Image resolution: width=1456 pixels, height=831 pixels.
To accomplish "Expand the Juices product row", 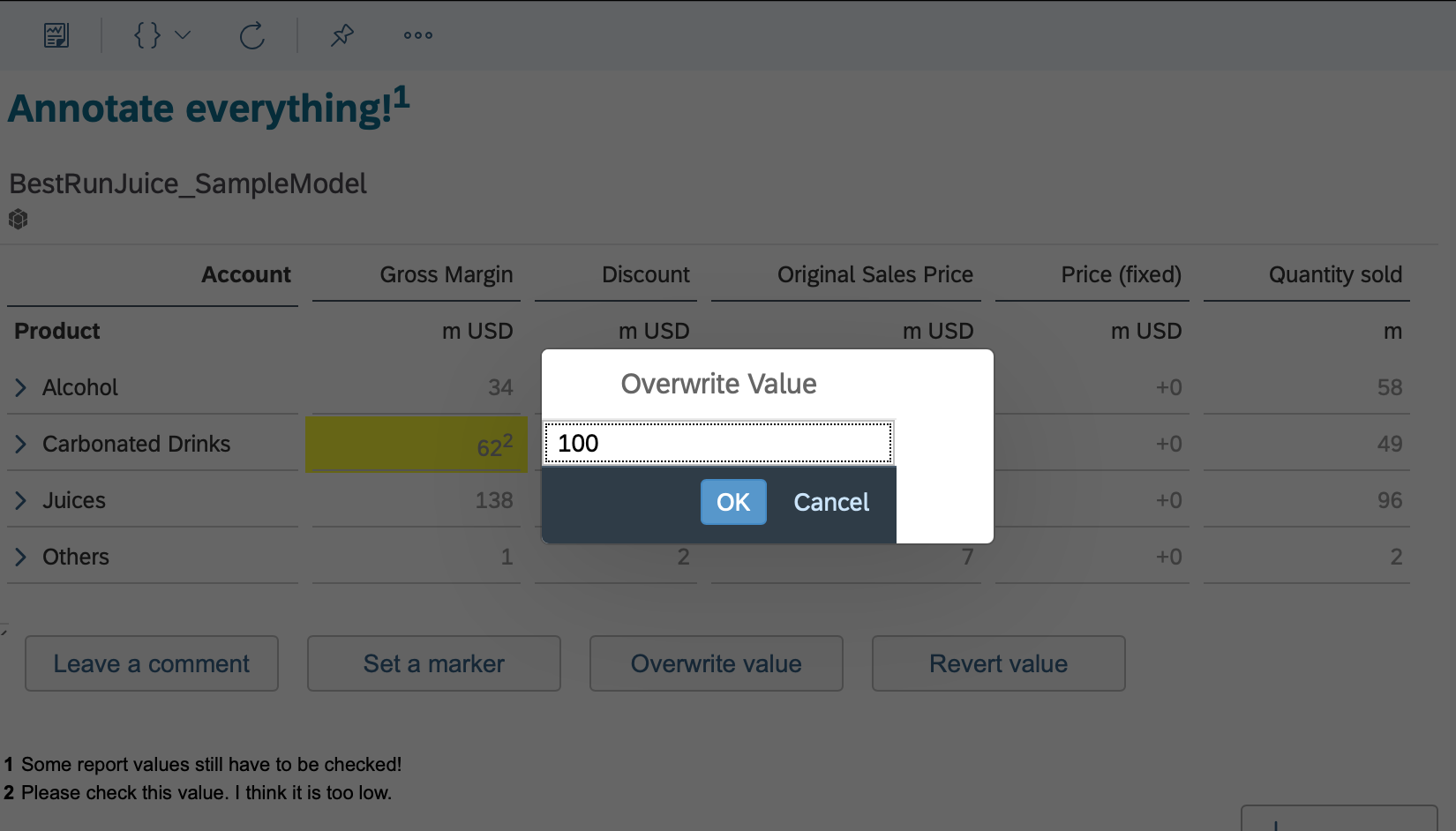I will click(x=21, y=500).
